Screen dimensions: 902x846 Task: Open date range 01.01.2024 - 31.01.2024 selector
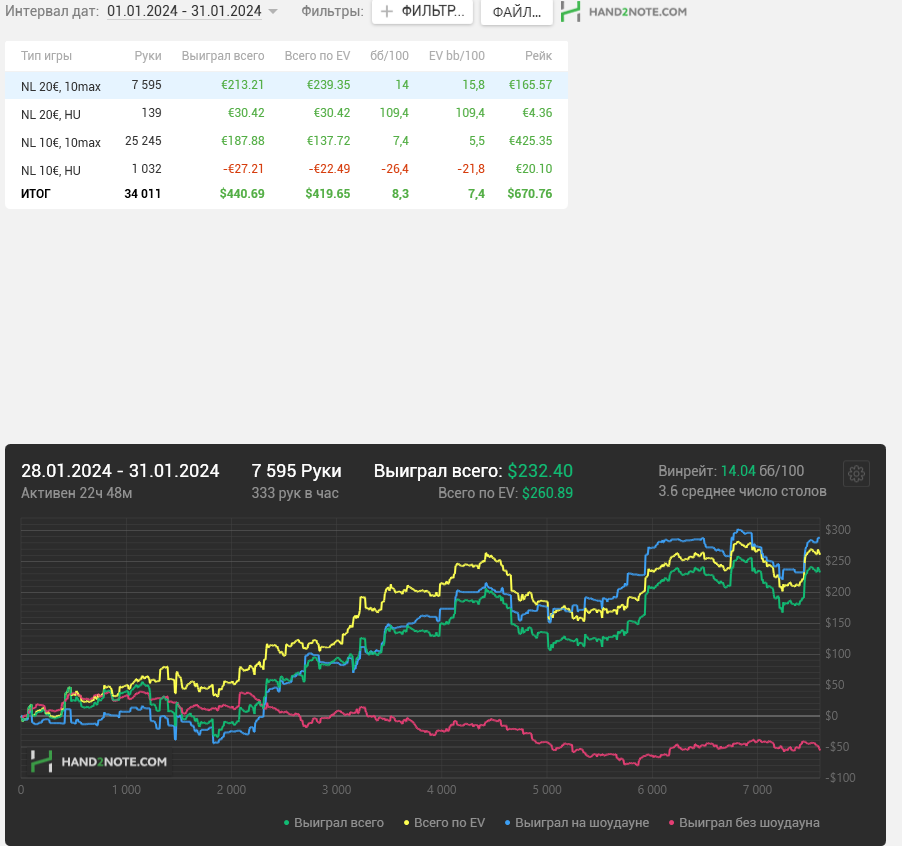184,11
